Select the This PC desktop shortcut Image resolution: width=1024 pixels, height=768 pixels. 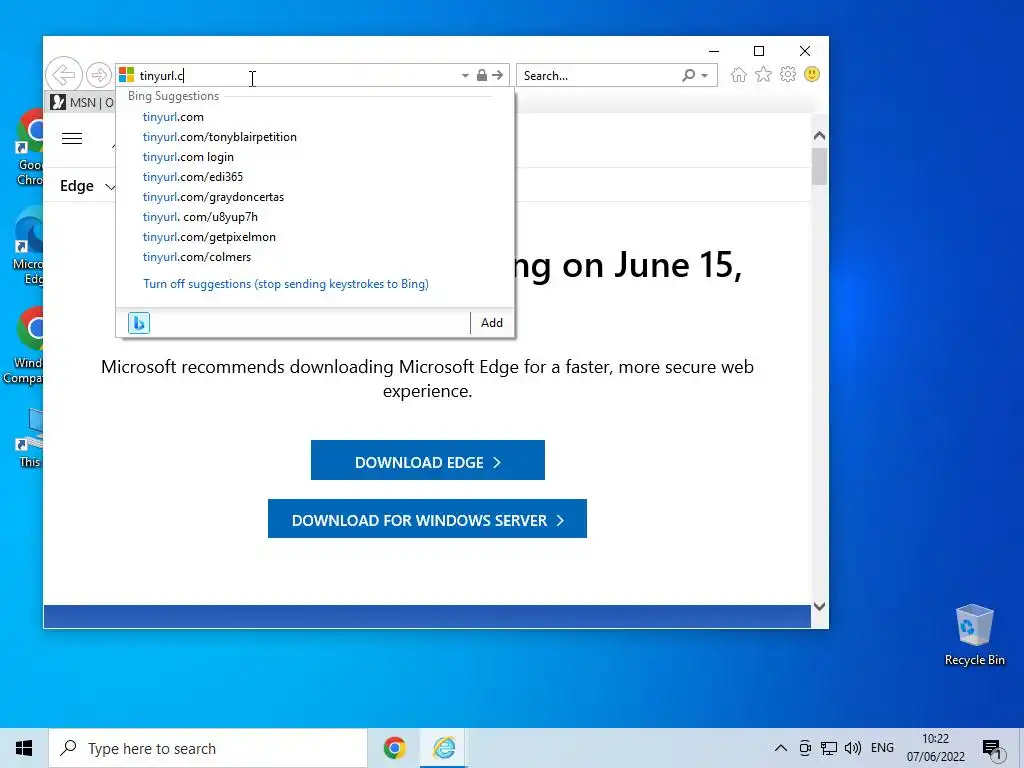29,438
